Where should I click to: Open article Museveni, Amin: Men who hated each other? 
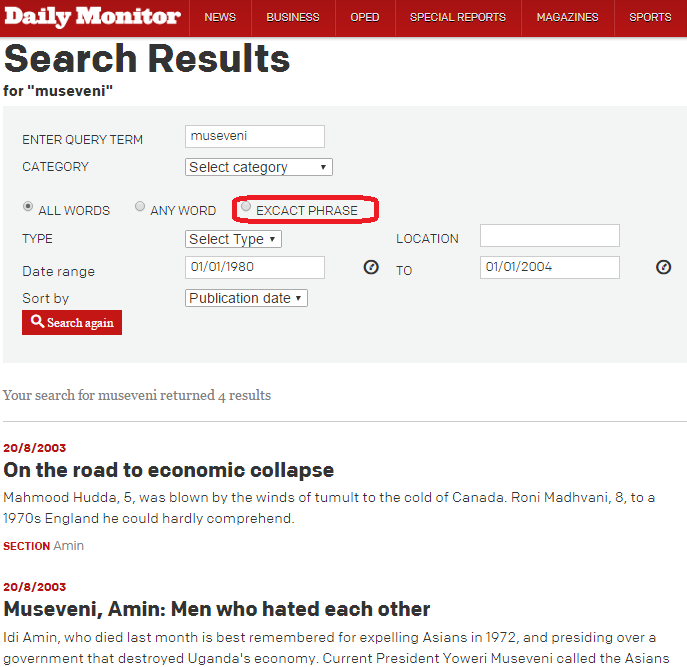(x=217, y=609)
